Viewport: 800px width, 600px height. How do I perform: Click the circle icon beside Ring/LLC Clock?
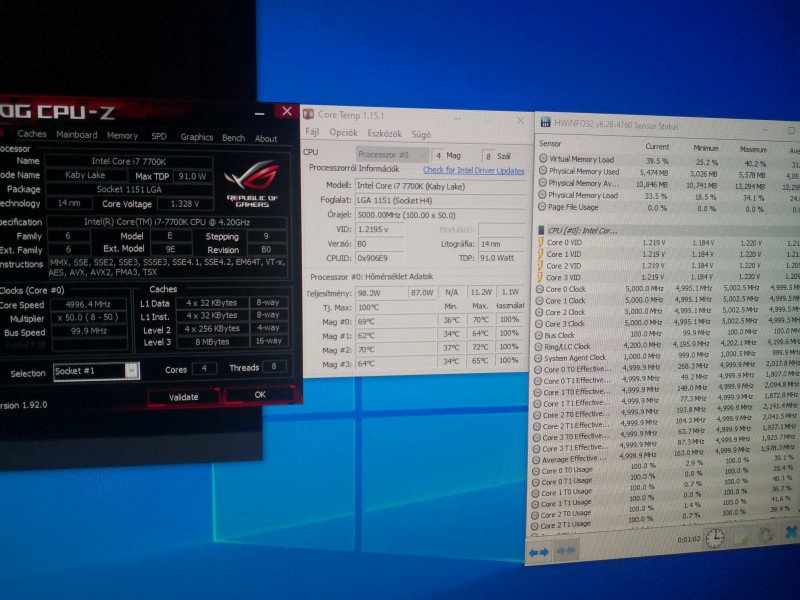(x=539, y=346)
